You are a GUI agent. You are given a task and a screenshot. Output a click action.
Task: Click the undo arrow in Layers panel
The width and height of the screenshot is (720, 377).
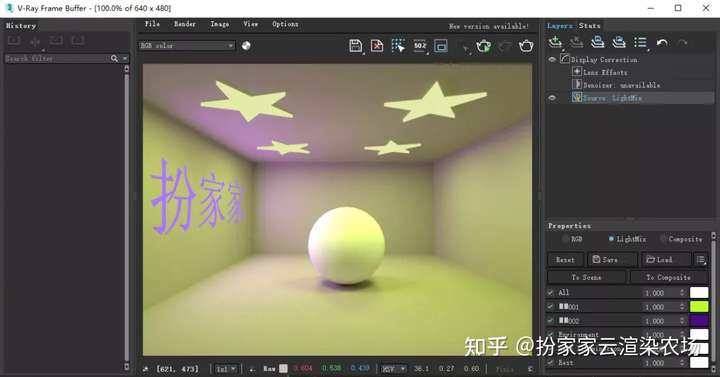(x=662, y=43)
